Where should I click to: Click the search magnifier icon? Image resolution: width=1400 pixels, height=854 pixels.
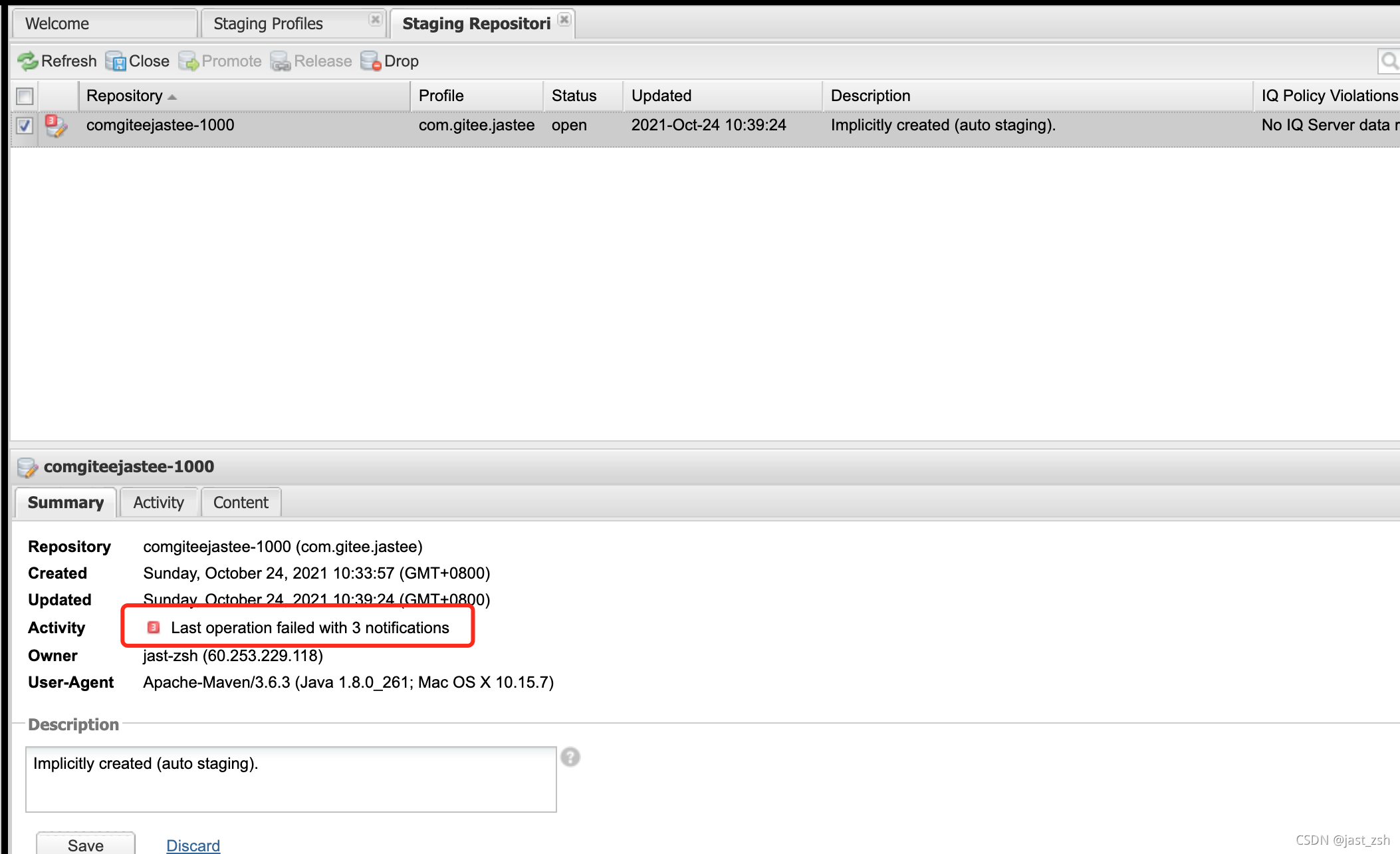tap(1389, 61)
